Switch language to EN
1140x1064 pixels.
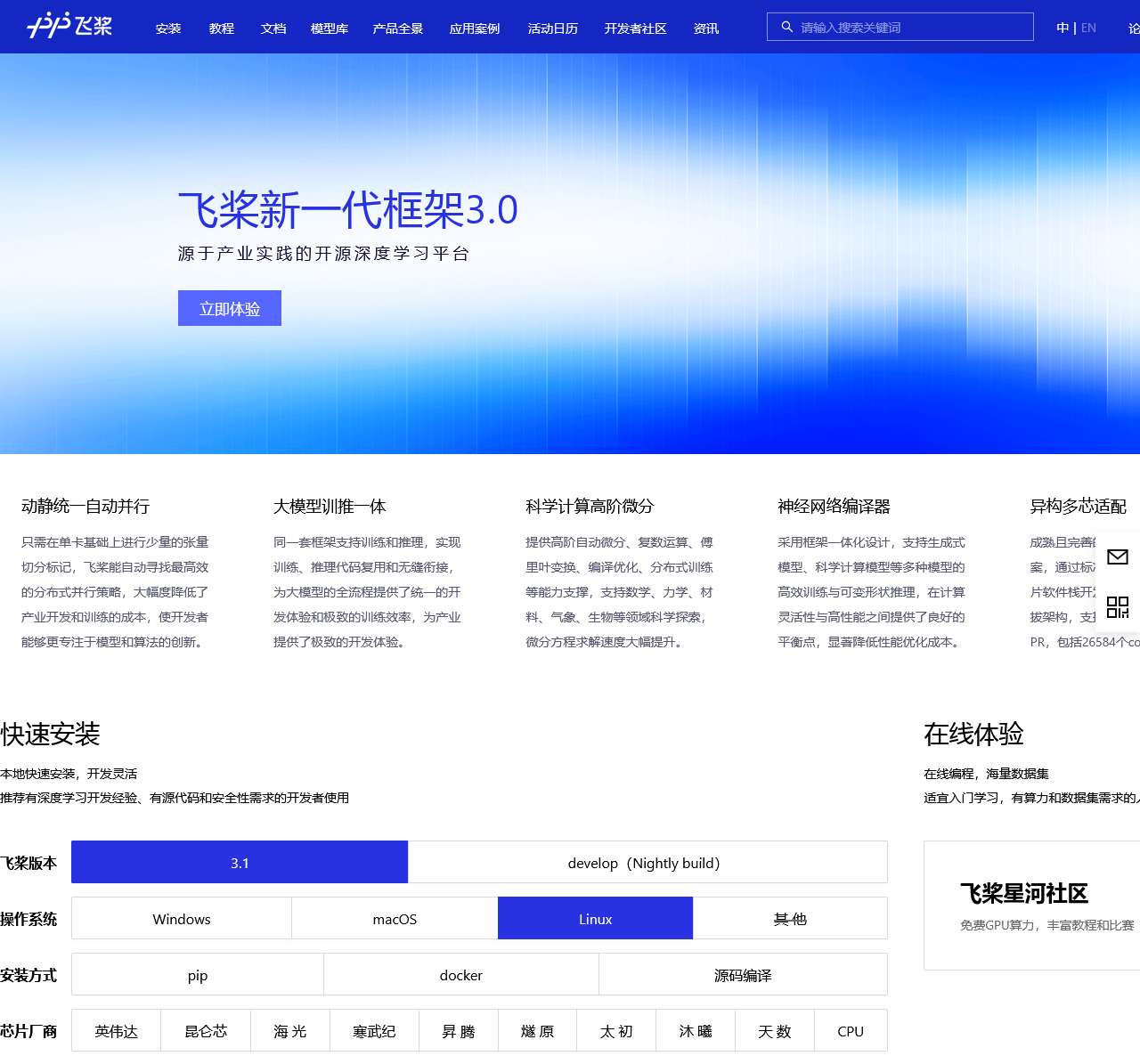pyautogui.click(x=1088, y=28)
